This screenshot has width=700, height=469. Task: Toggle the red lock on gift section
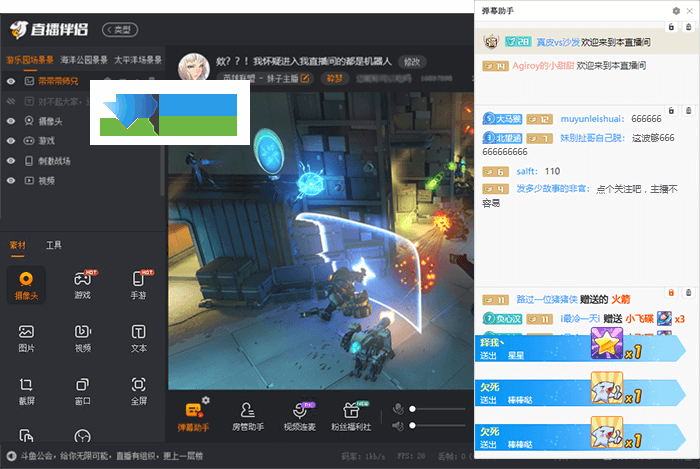671,293
